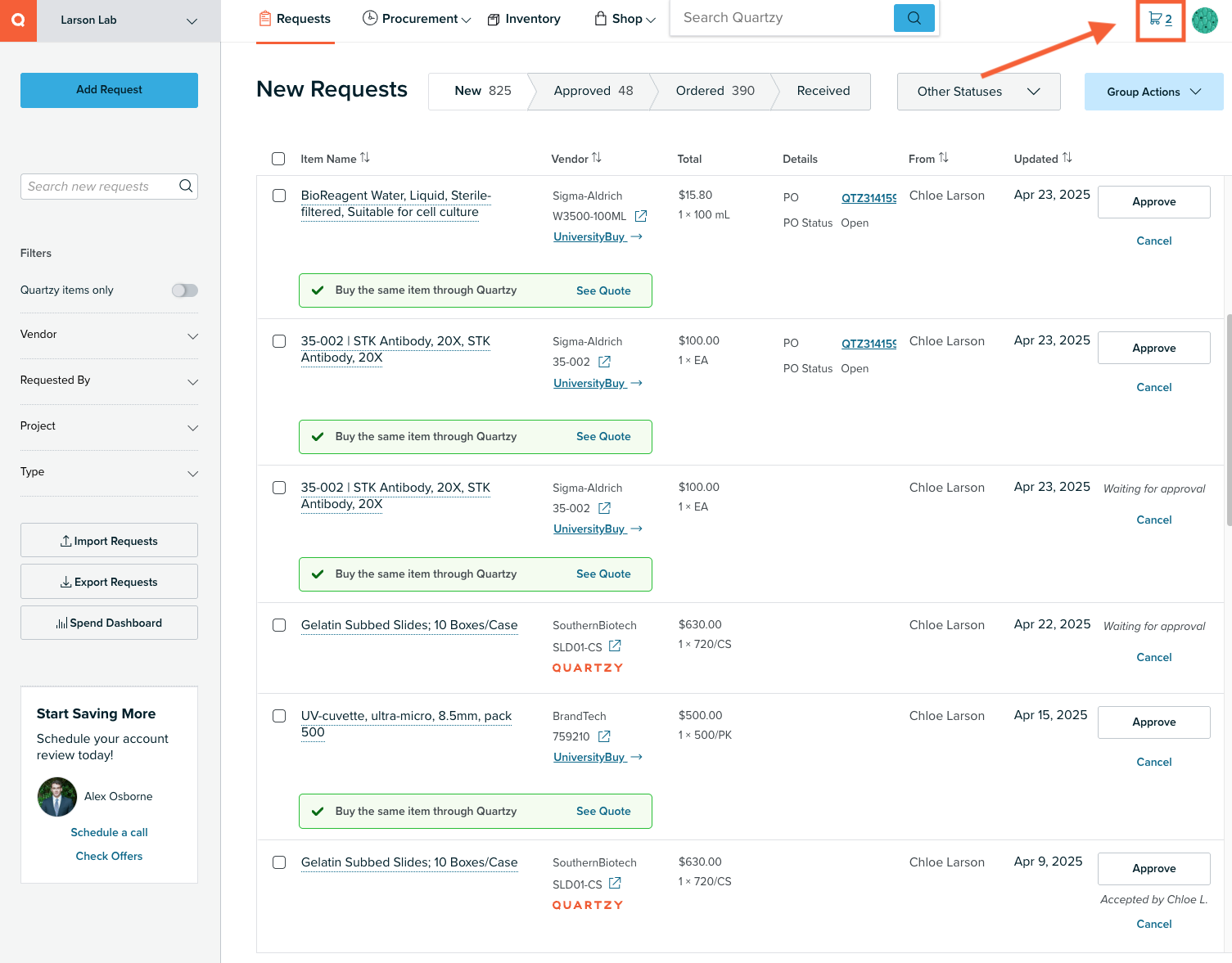Toggle Quartzy items only switch
This screenshot has height=963, width=1232.
click(x=185, y=290)
